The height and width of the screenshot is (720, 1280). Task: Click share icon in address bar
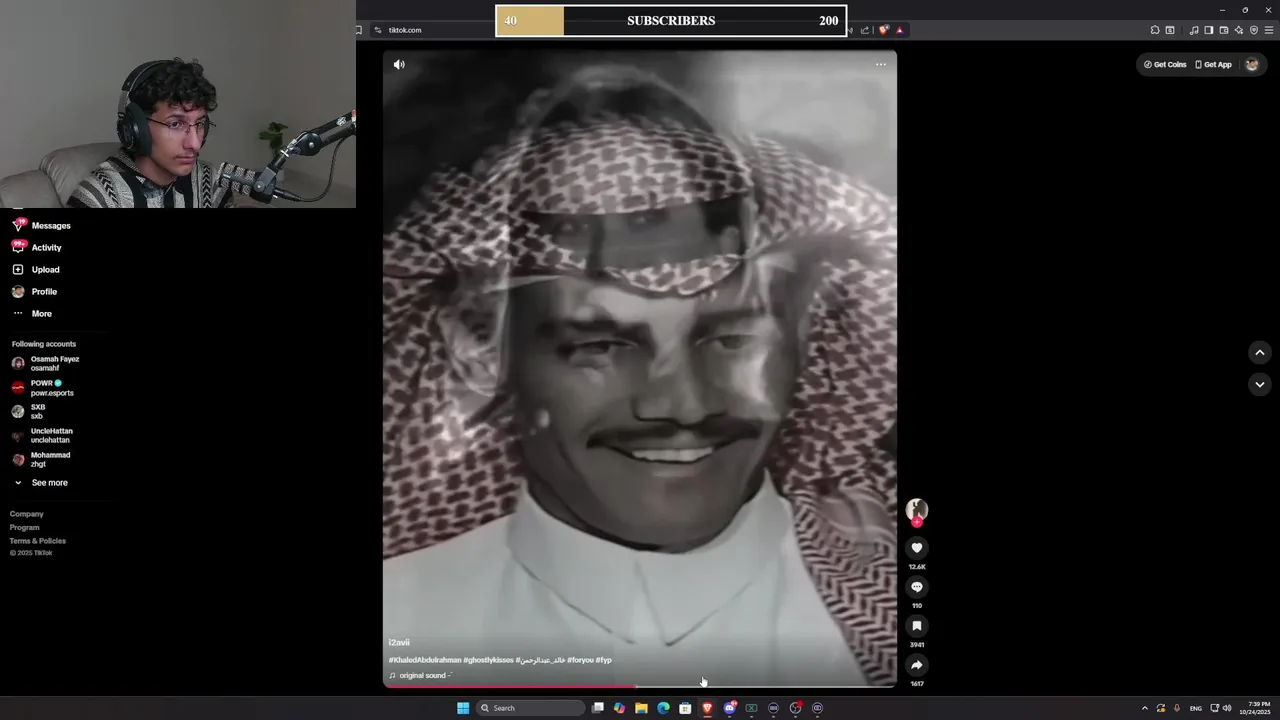[x=865, y=30]
